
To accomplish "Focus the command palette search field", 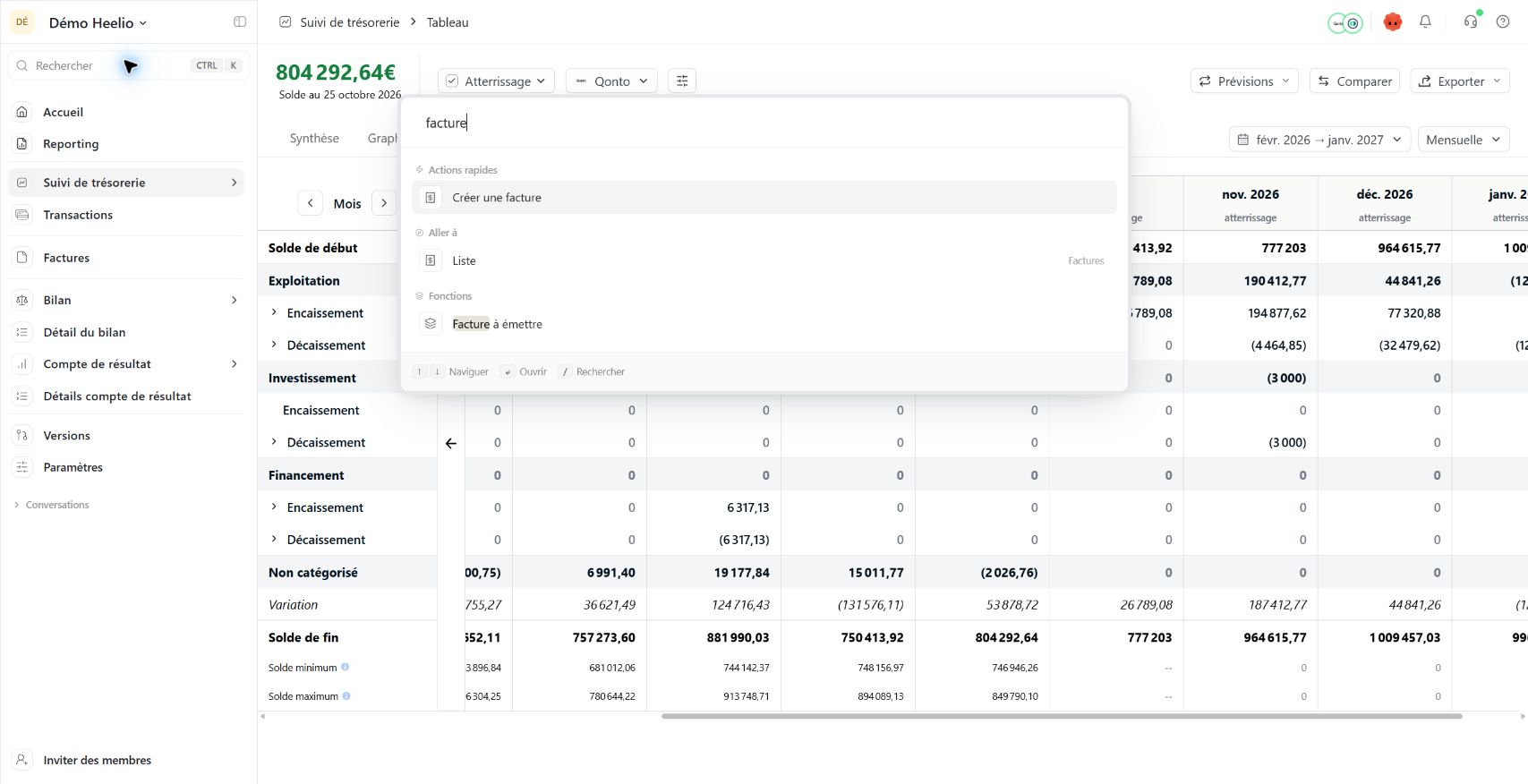I will click(x=764, y=124).
